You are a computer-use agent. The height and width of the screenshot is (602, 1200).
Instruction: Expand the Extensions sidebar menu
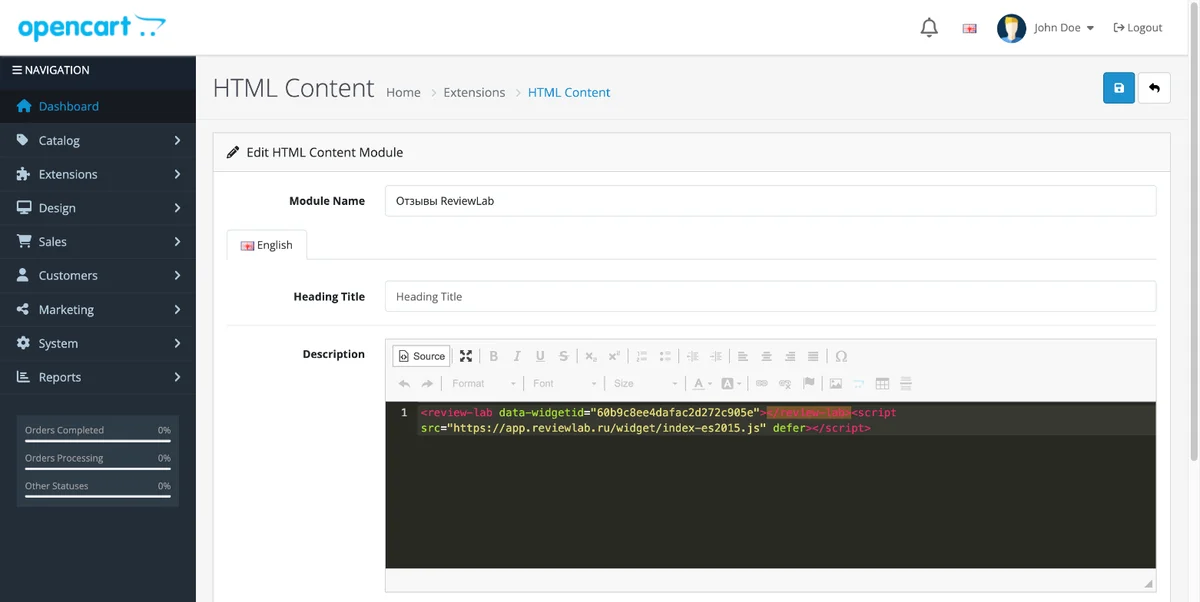[x=98, y=174]
